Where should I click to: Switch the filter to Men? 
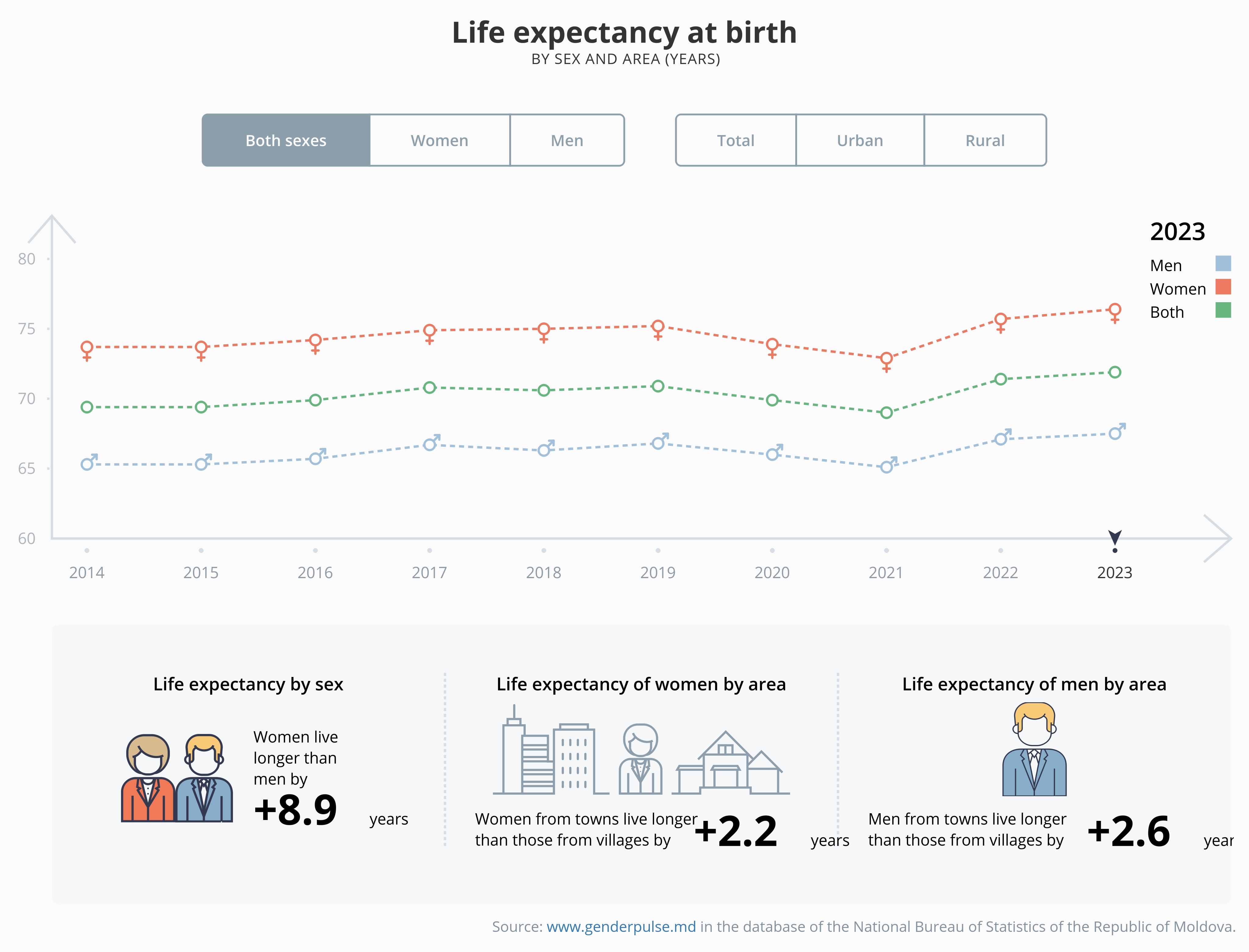(x=567, y=140)
